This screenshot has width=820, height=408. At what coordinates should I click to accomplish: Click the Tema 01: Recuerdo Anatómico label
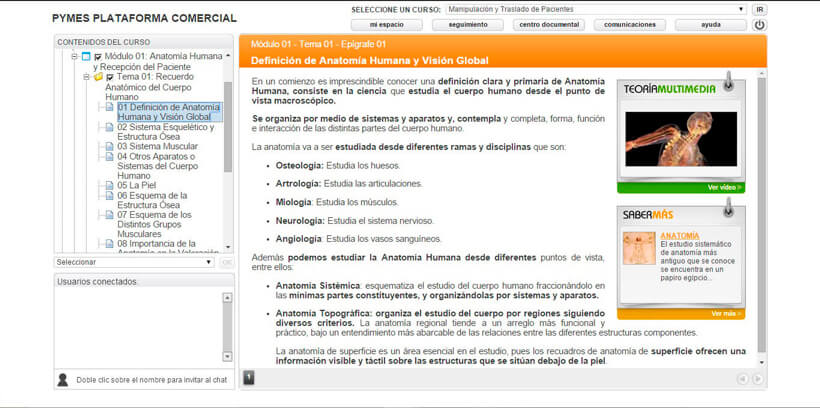(148, 87)
